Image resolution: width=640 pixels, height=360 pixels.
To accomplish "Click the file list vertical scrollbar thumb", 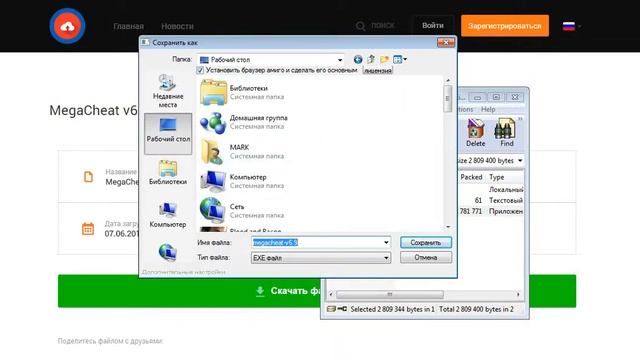I will point(448,98).
